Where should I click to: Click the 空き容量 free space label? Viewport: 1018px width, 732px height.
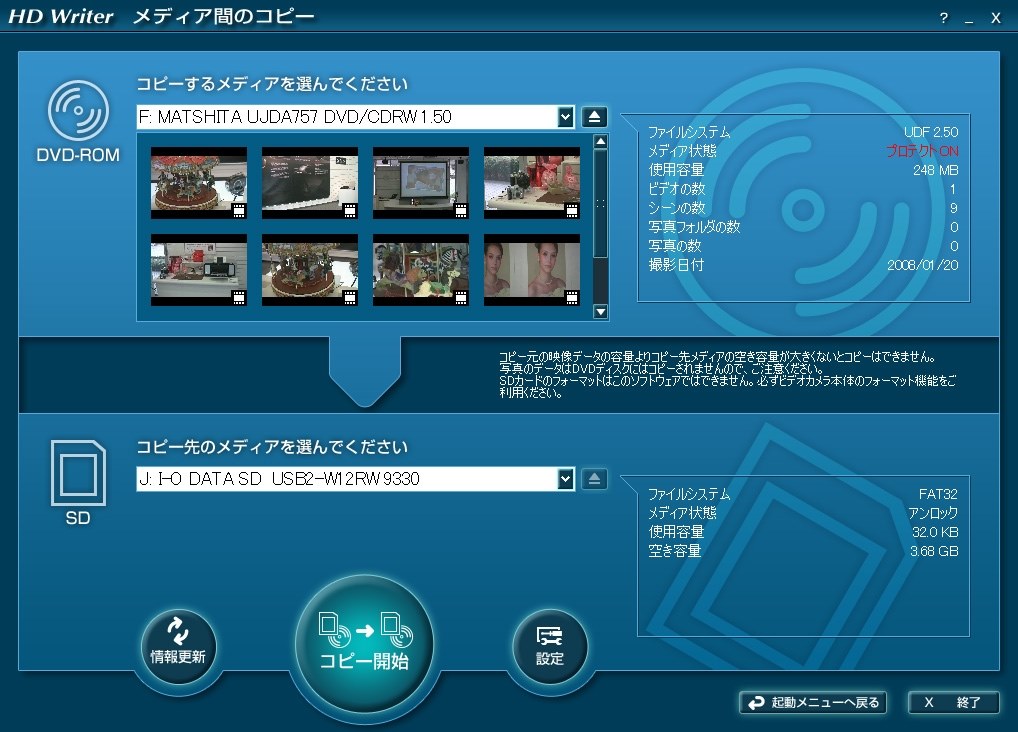point(675,551)
